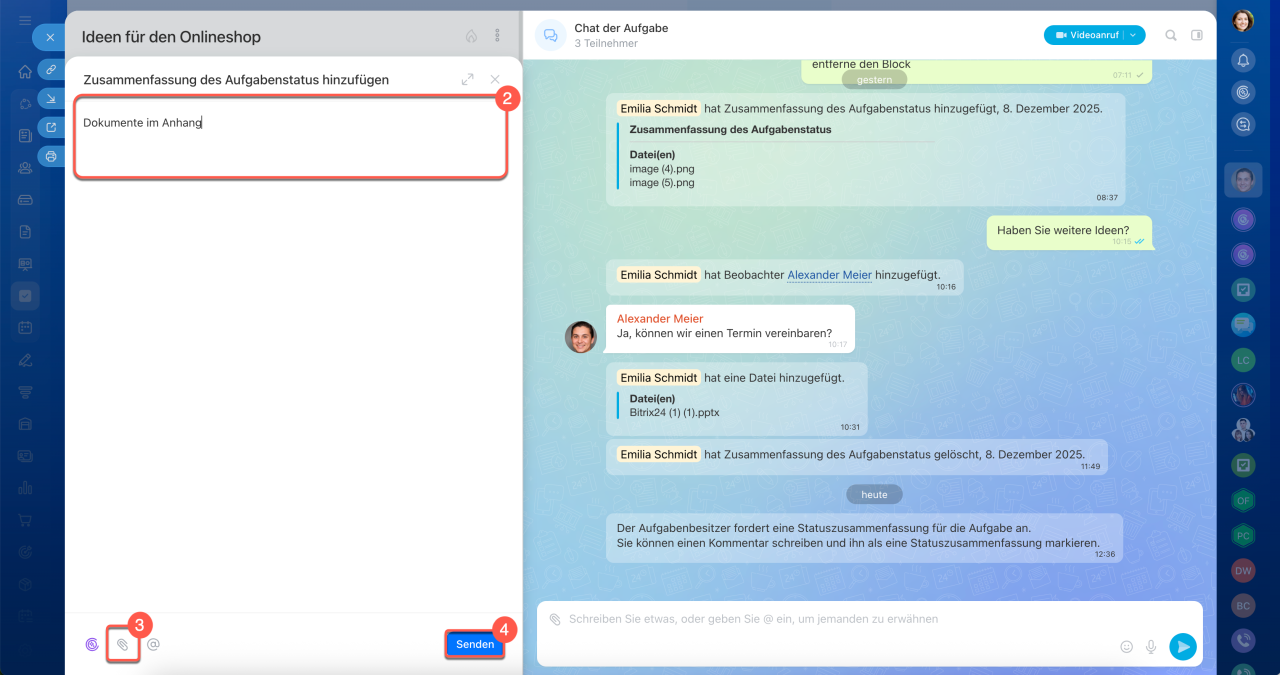Click the flame priority icon in task header
Screen dimensions: 1280x675
click(x=471, y=36)
